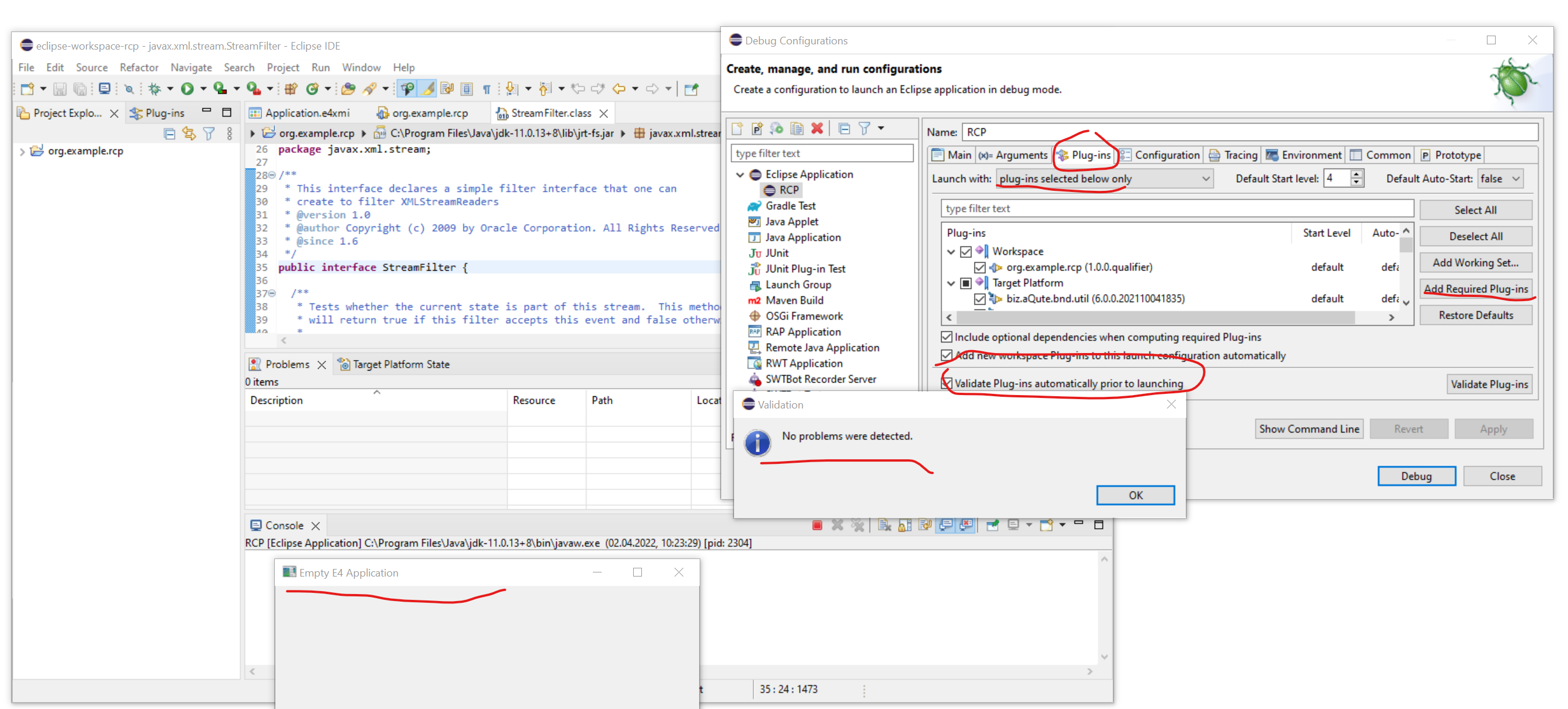
Task: Click Show Command Line button
Action: click(1309, 429)
